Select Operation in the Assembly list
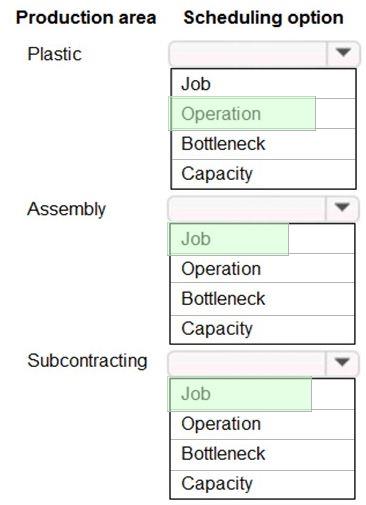 (262, 268)
